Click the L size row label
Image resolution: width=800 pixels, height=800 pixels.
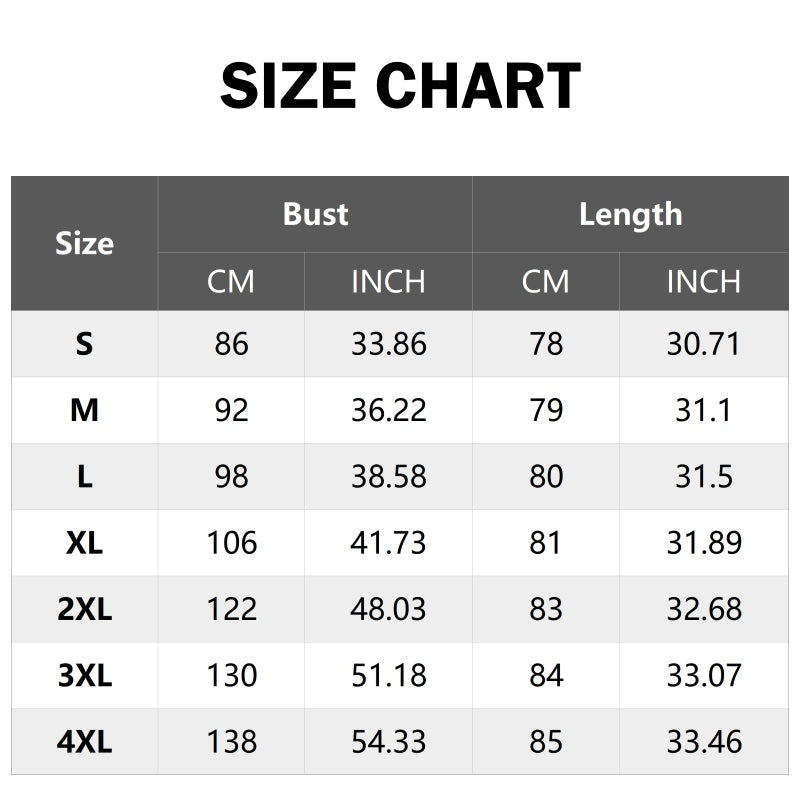coord(84,476)
